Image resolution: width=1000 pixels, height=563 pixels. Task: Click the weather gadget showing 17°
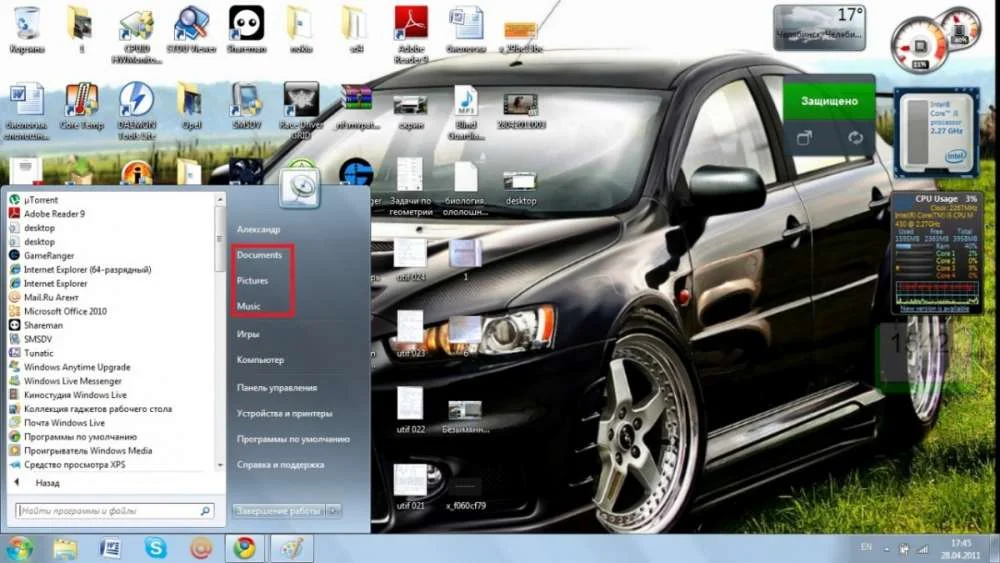(x=820, y=27)
